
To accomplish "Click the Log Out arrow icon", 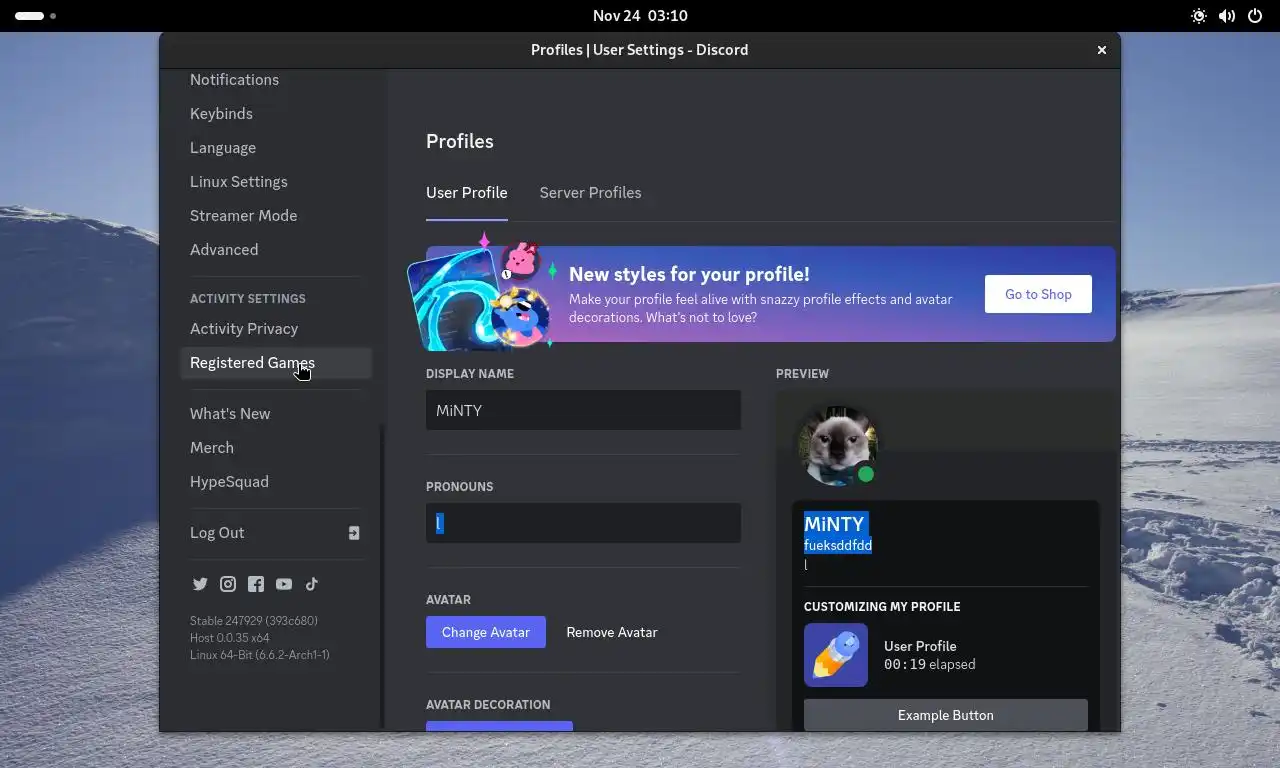I will coord(354,533).
